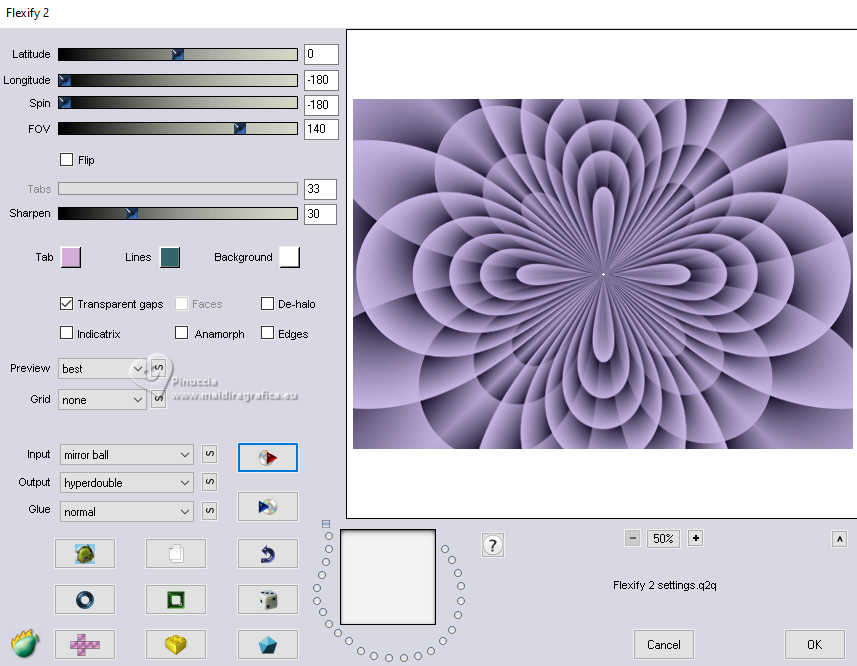
Task: Click the up caret button beside the preview
Action: (x=840, y=539)
